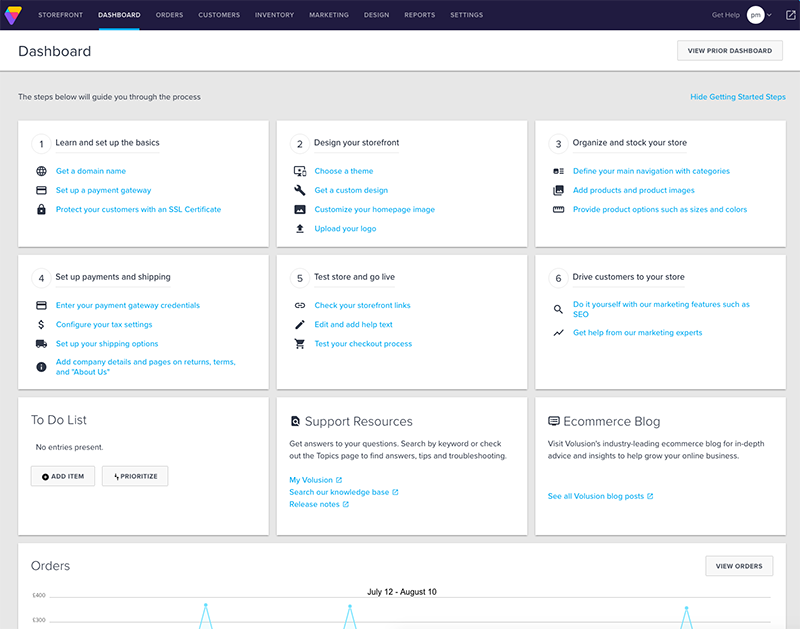Open the pm user account avatar menu
Image resolution: width=800 pixels, height=629 pixels.
[755, 15]
